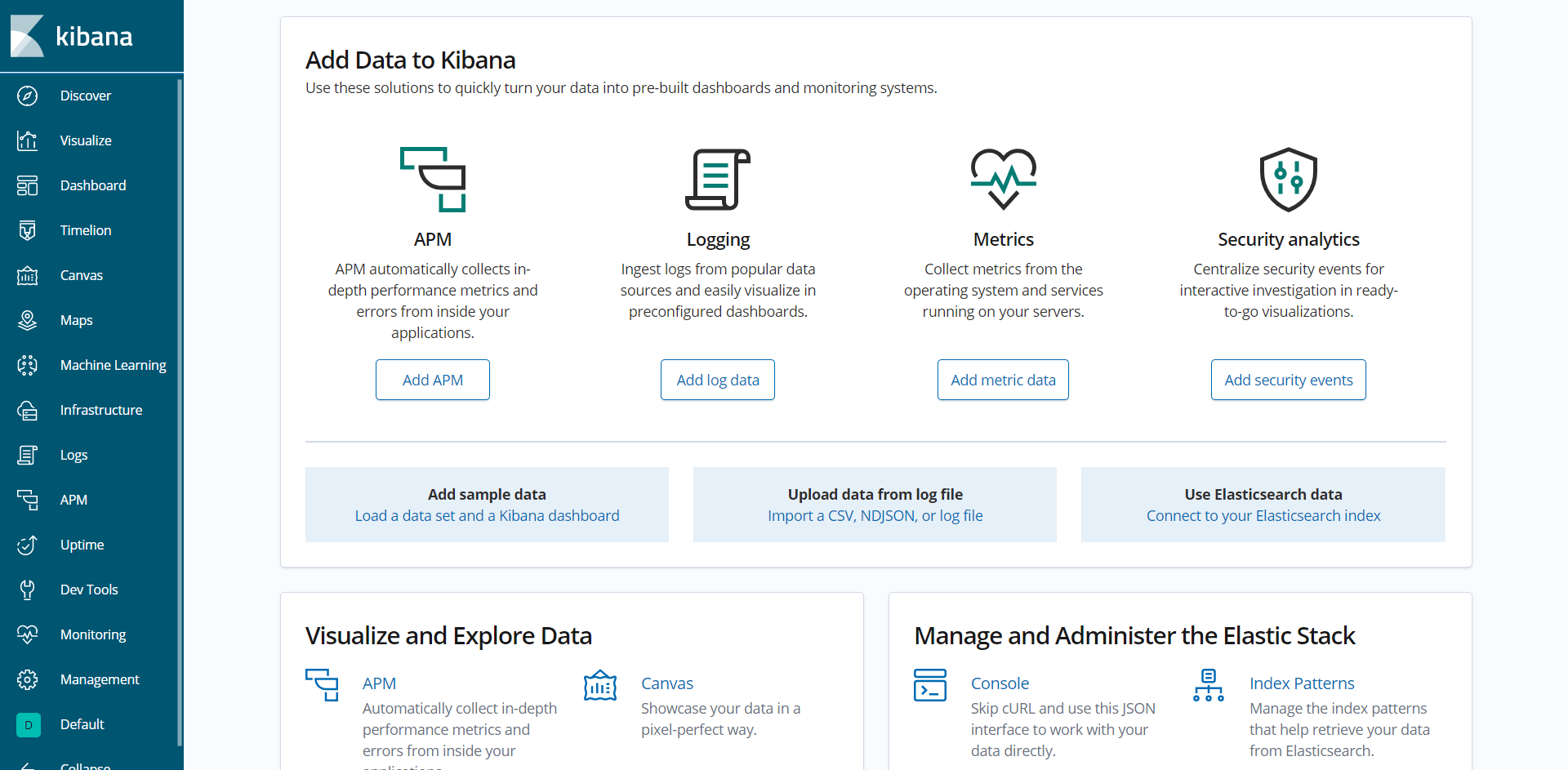This screenshot has width=1568, height=770.
Task: Click the Dev Tools icon in sidebar
Action: 27,590
